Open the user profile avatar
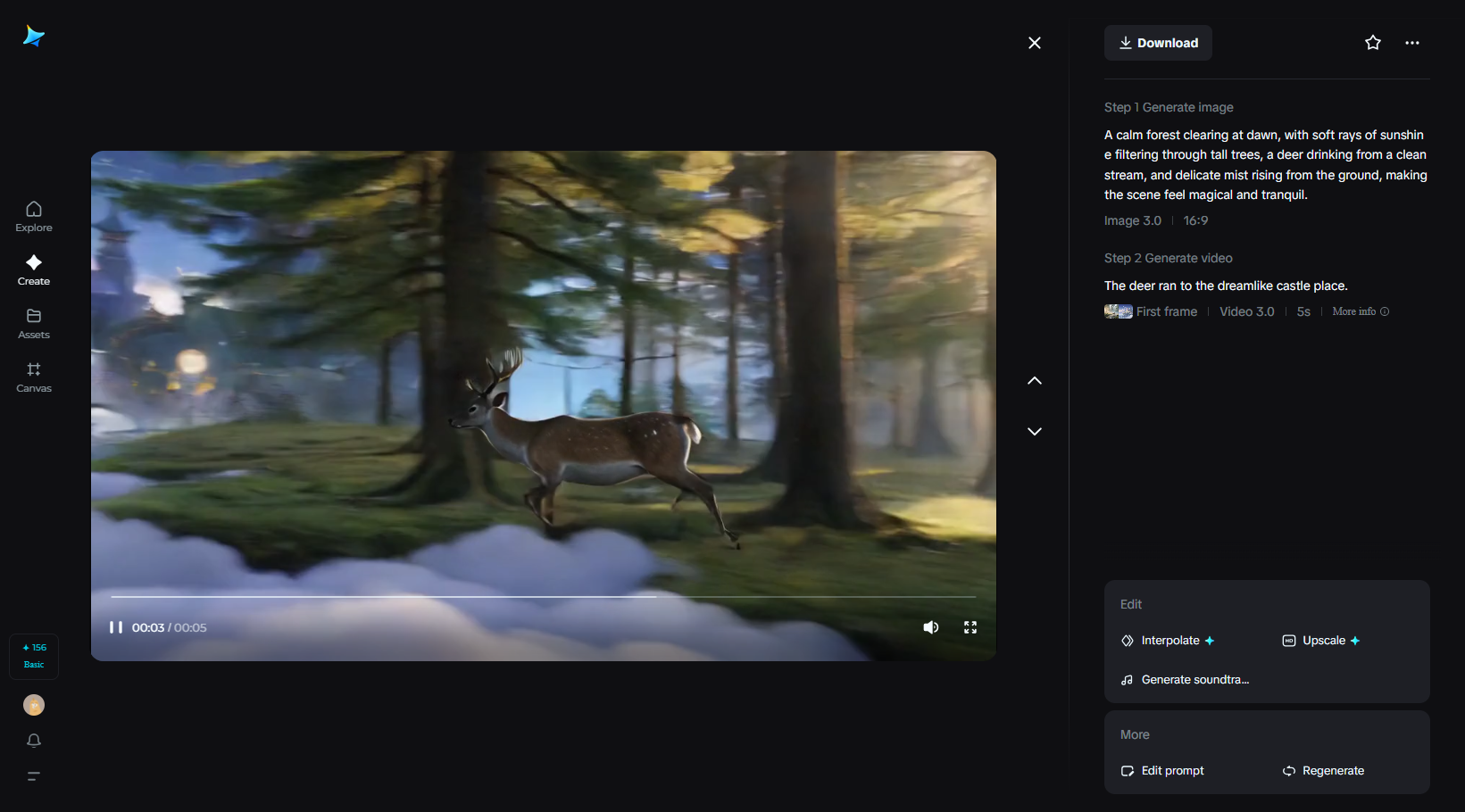1465x812 pixels. [34, 705]
